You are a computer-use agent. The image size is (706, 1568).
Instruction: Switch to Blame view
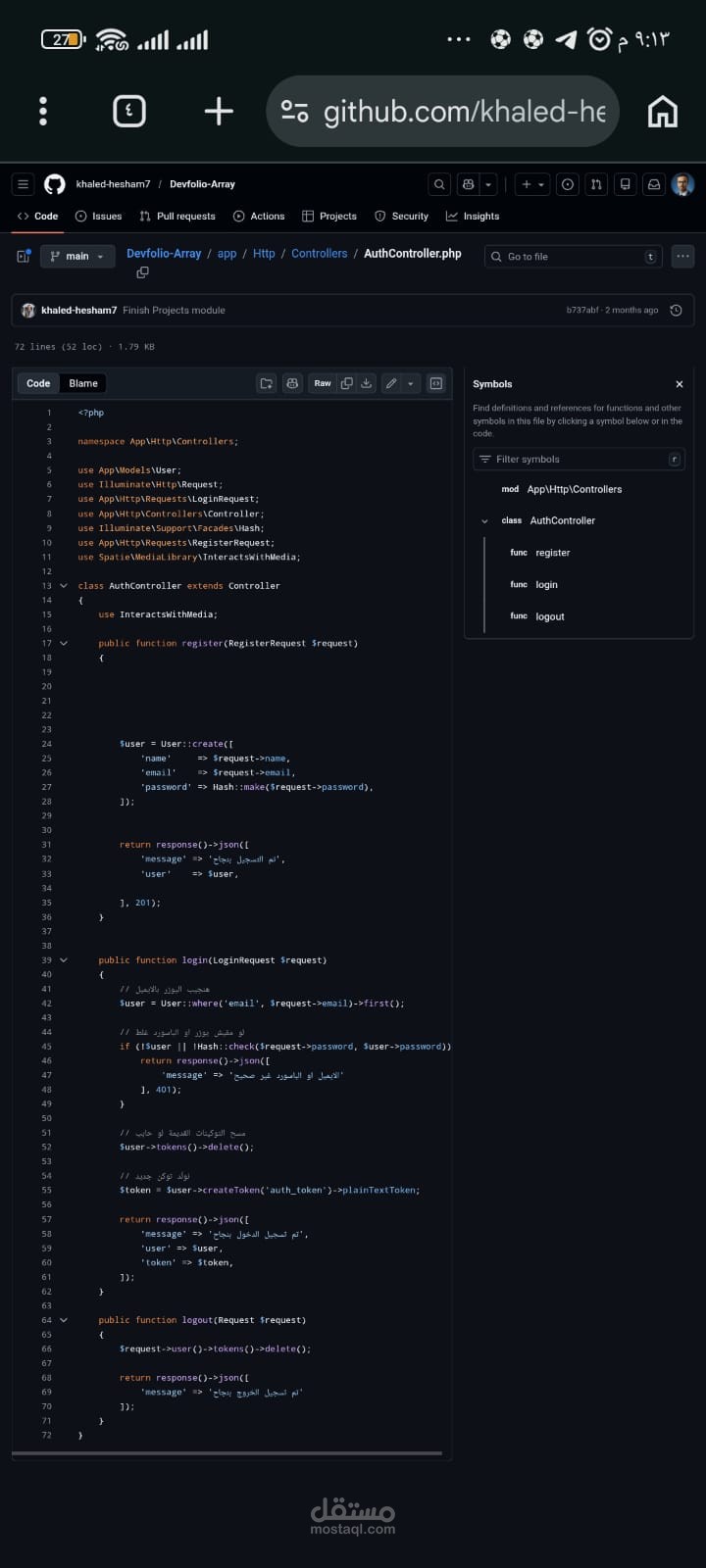tap(83, 383)
